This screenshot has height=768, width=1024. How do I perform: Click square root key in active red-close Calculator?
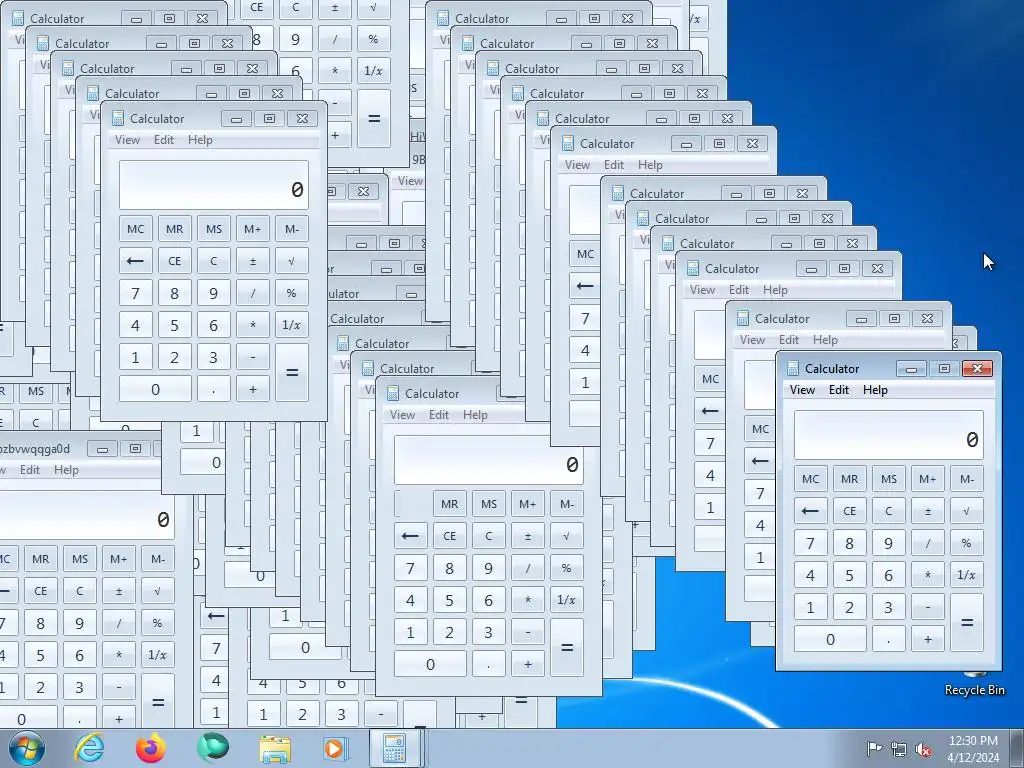(x=967, y=511)
